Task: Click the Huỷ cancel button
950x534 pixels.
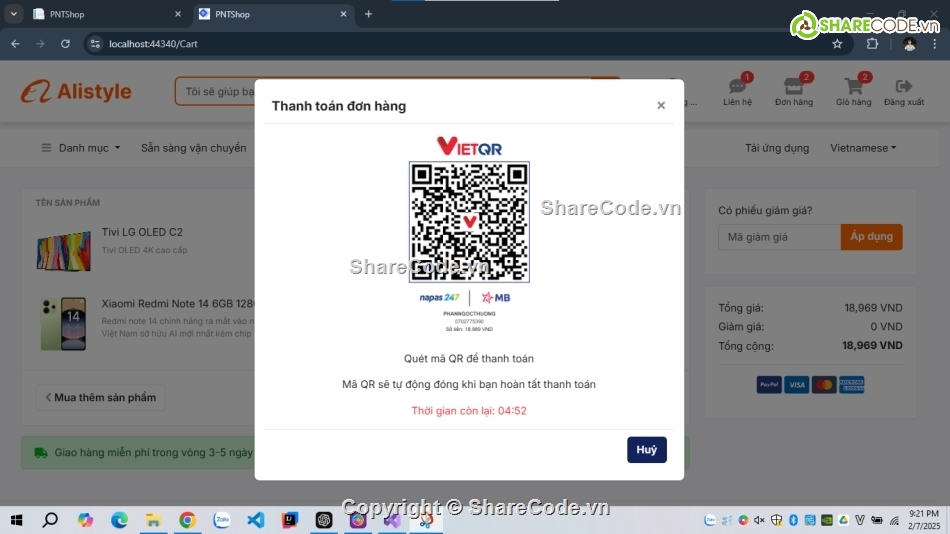Action: 646,450
